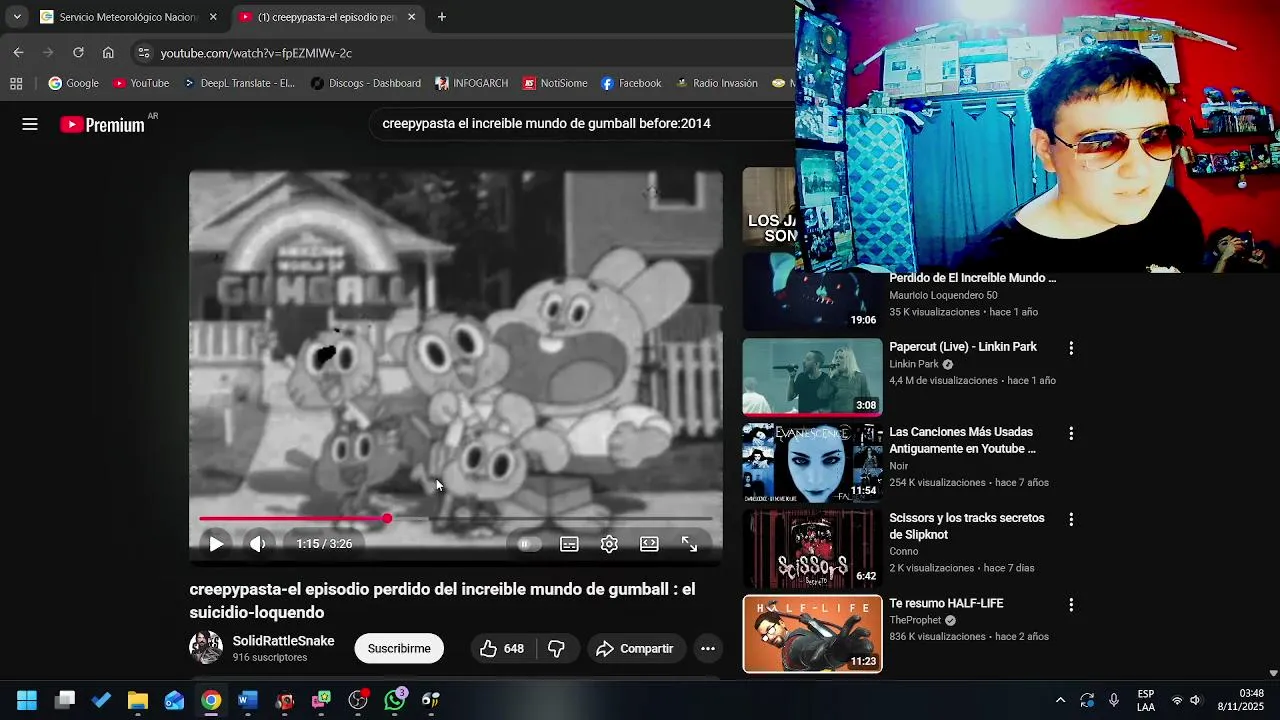
Task: Open SolidRattleSnake channel name link
Action: coord(284,641)
